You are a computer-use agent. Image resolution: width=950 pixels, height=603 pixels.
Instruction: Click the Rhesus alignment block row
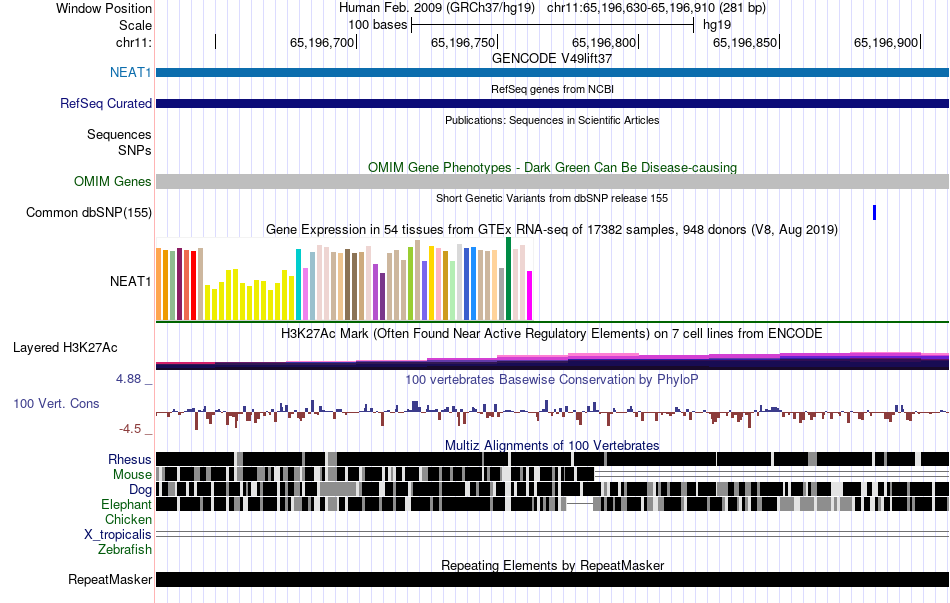553,459
